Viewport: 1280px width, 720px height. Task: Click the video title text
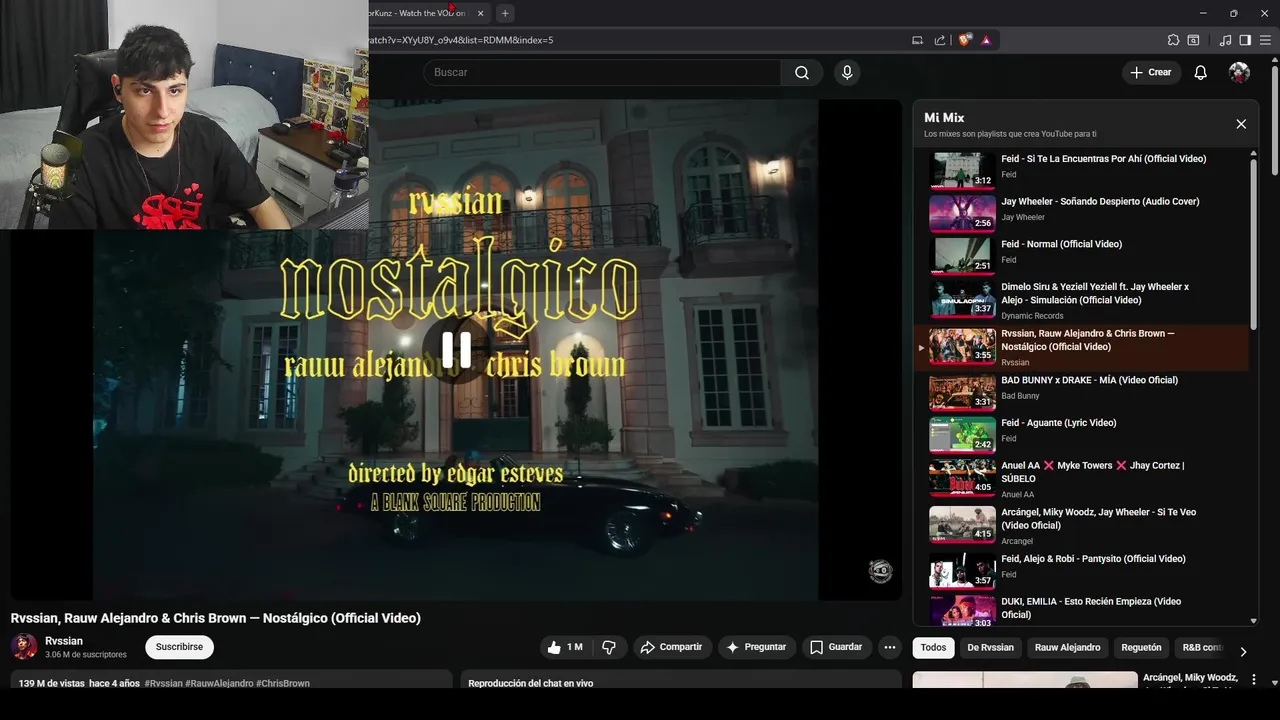pos(216,618)
